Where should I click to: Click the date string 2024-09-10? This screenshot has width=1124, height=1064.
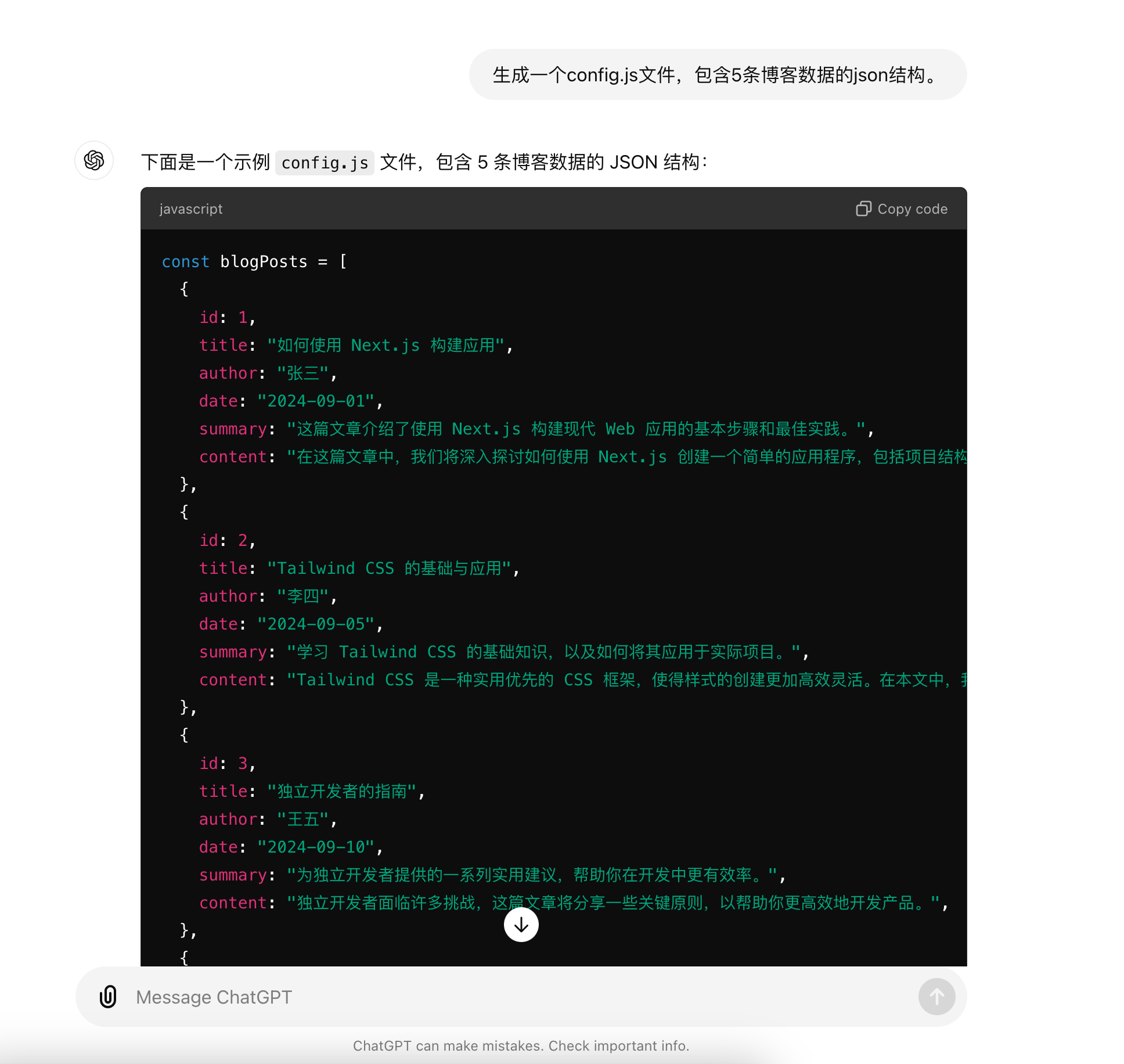pos(316,847)
